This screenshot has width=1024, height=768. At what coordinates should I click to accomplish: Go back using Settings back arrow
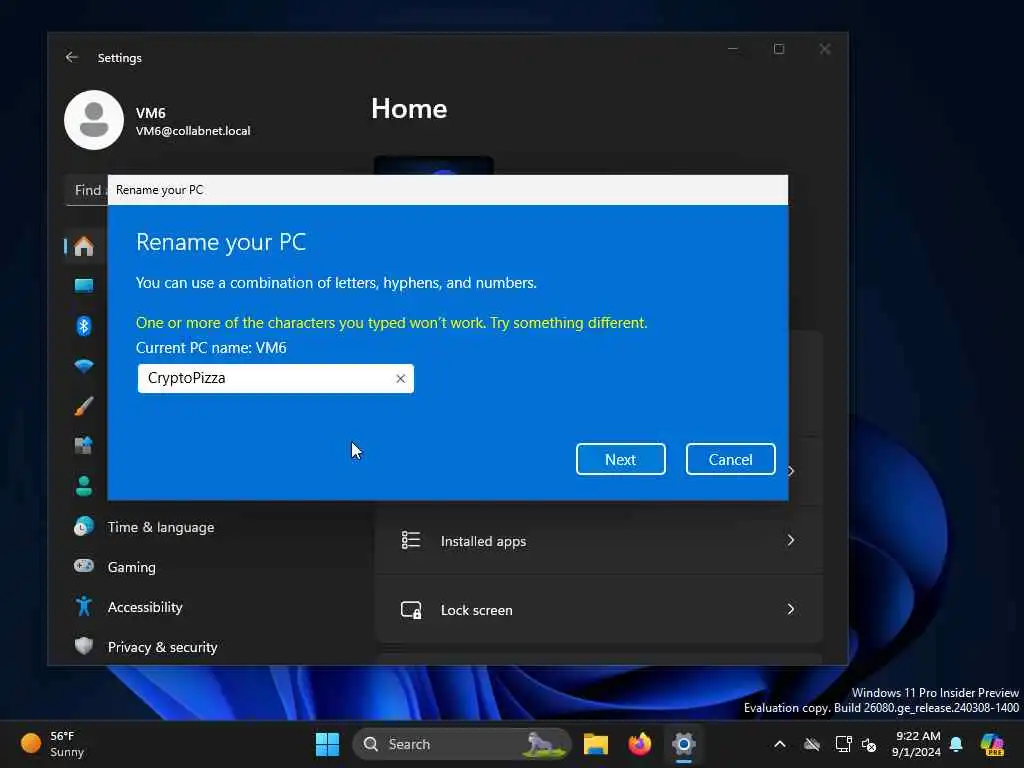pyautogui.click(x=72, y=57)
